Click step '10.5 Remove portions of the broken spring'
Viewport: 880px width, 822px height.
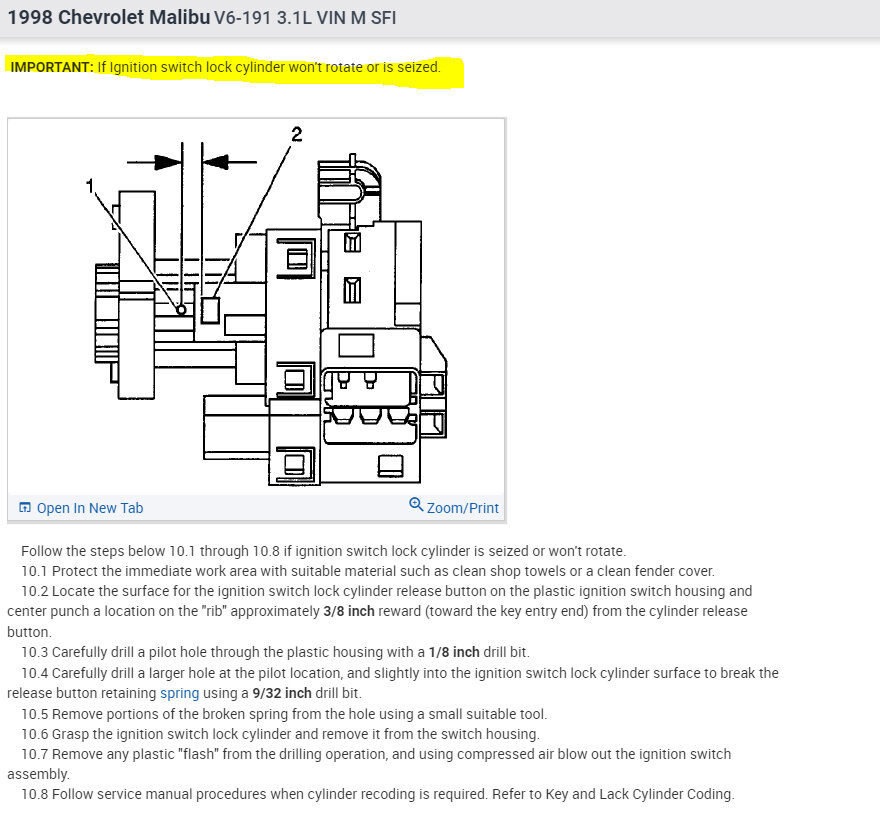tap(284, 714)
